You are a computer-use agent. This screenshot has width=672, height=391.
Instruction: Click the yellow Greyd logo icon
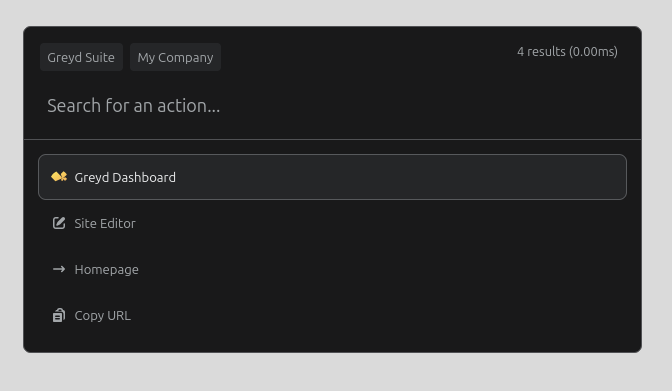pos(59,177)
